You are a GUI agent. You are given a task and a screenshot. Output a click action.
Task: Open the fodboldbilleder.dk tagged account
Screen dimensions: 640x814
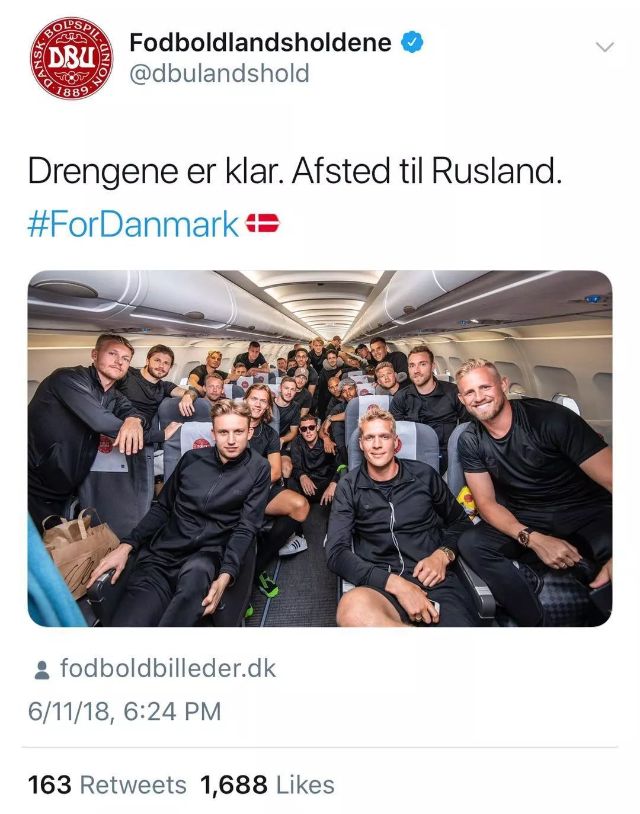click(x=168, y=669)
